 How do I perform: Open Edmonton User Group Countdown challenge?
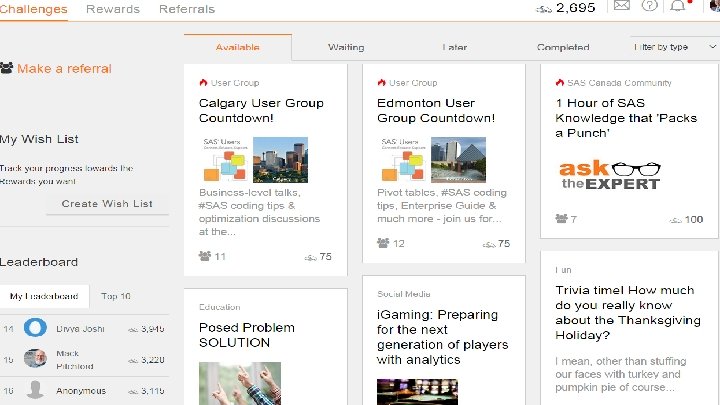[436, 110]
